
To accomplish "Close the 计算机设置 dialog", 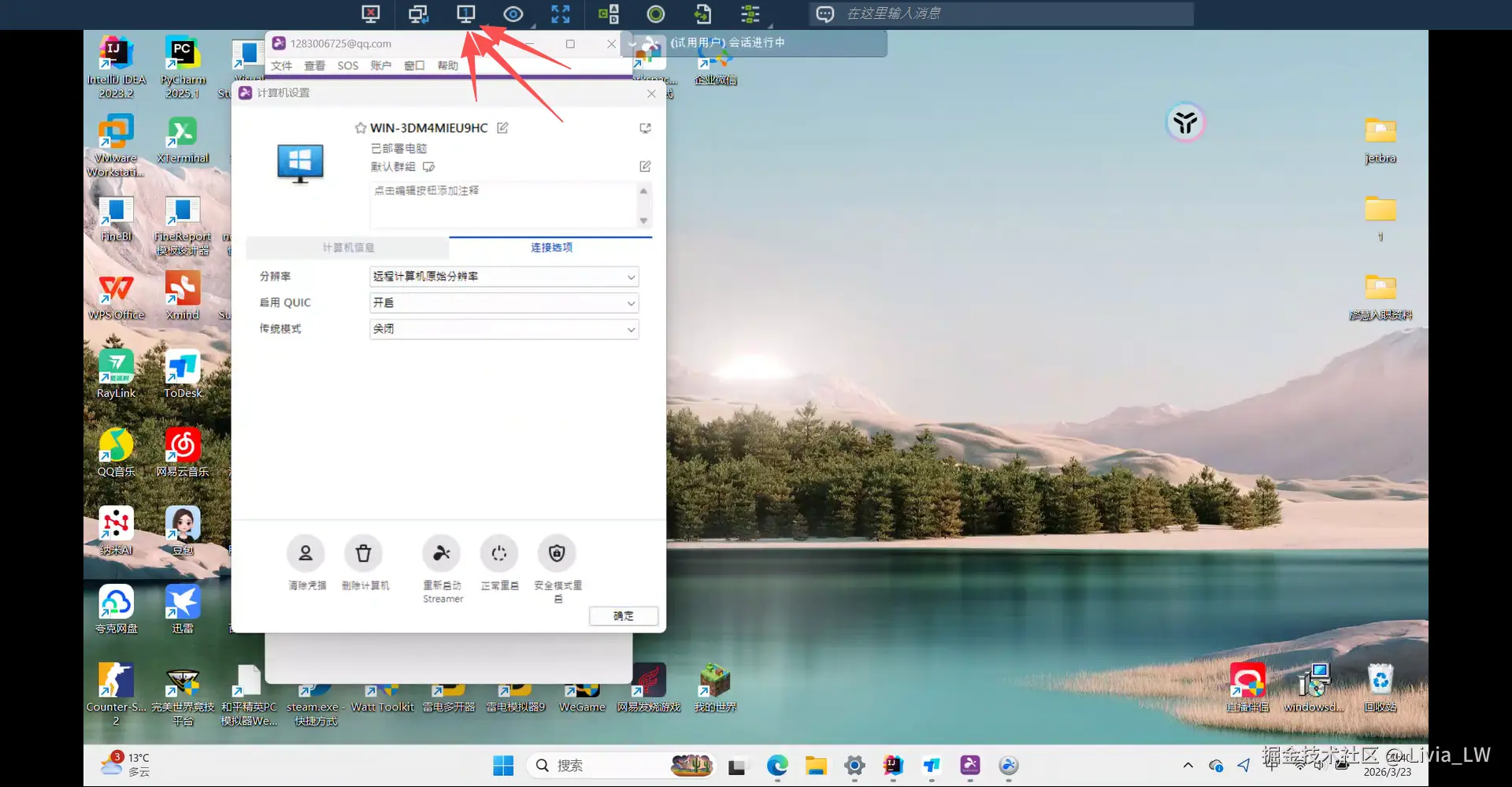I will [651, 93].
